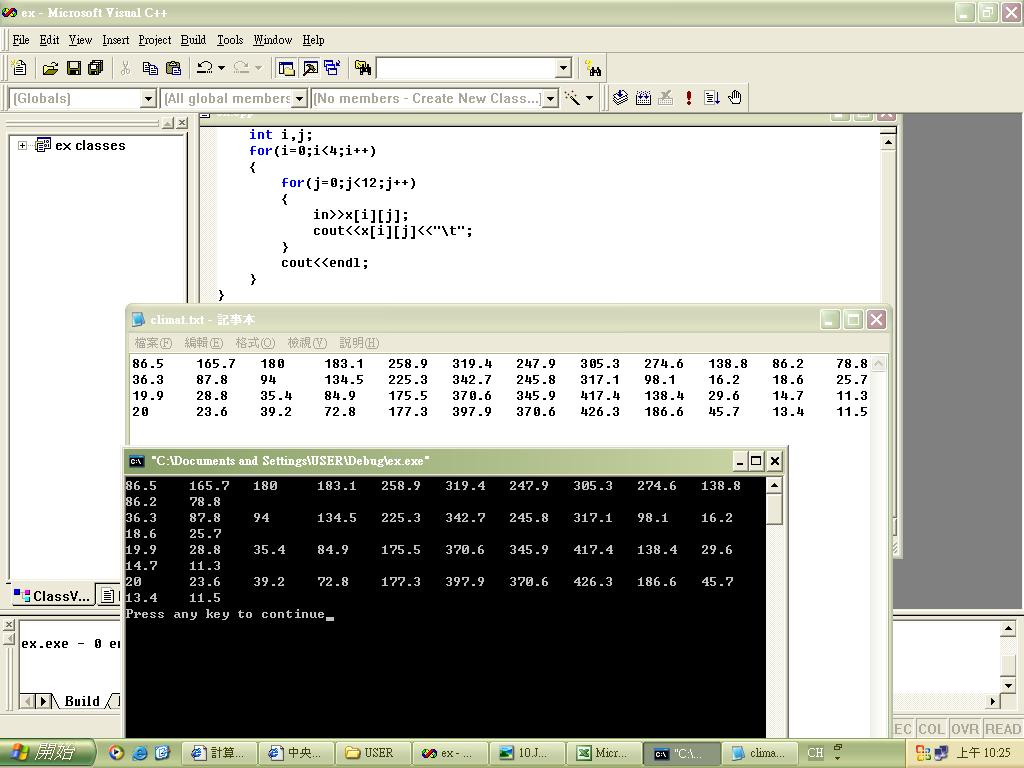The width and height of the screenshot is (1024, 768).
Task: Click the Start button on taskbar
Action: (x=47, y=753)
